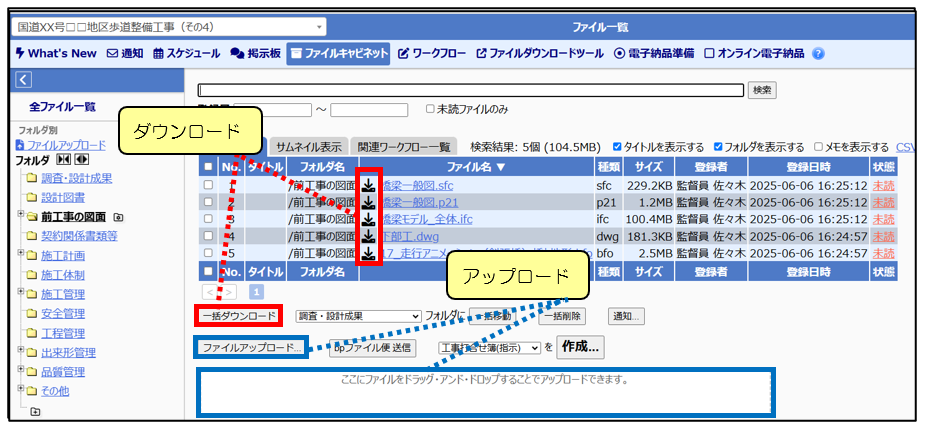
Task: Click download icon for 橋梁一般図.sfc
Action: point(368,185)
